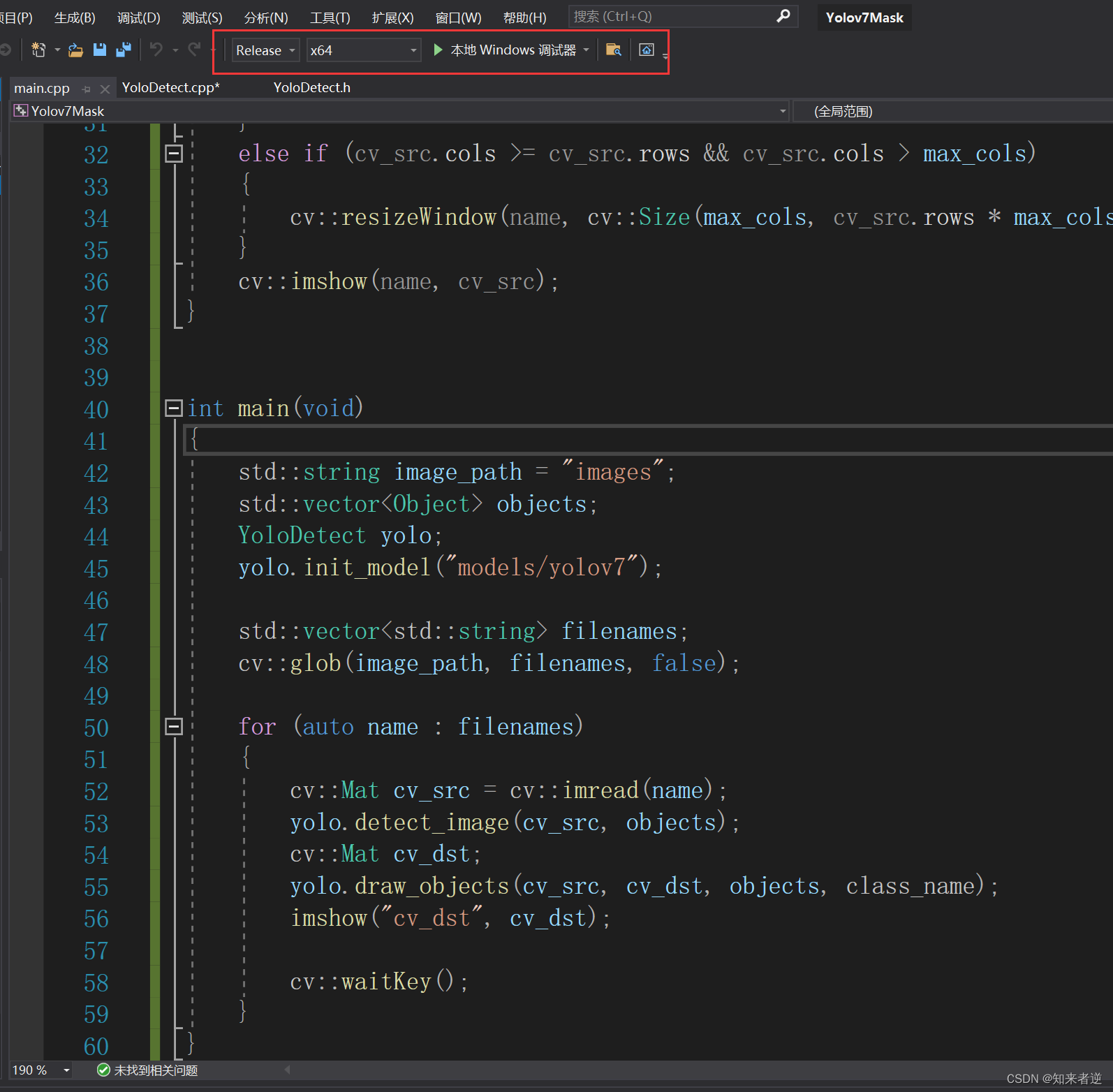Collapse the main function at line 40

[x=174, y=408]
